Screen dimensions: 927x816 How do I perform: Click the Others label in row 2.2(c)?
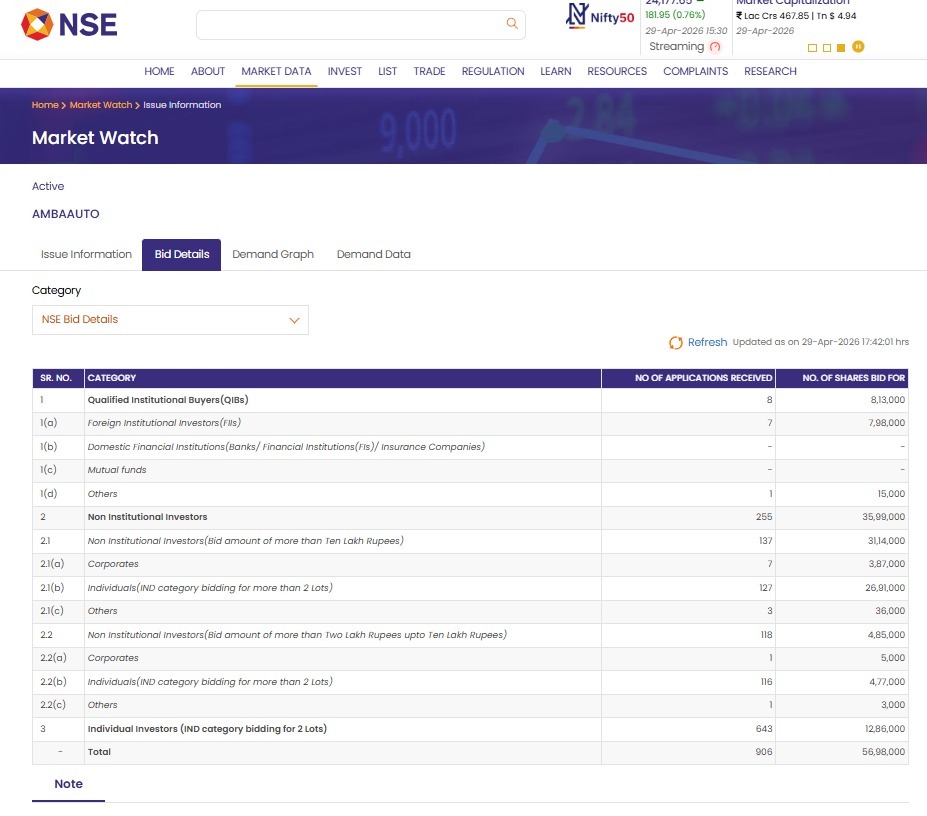[x=102, y=705]
